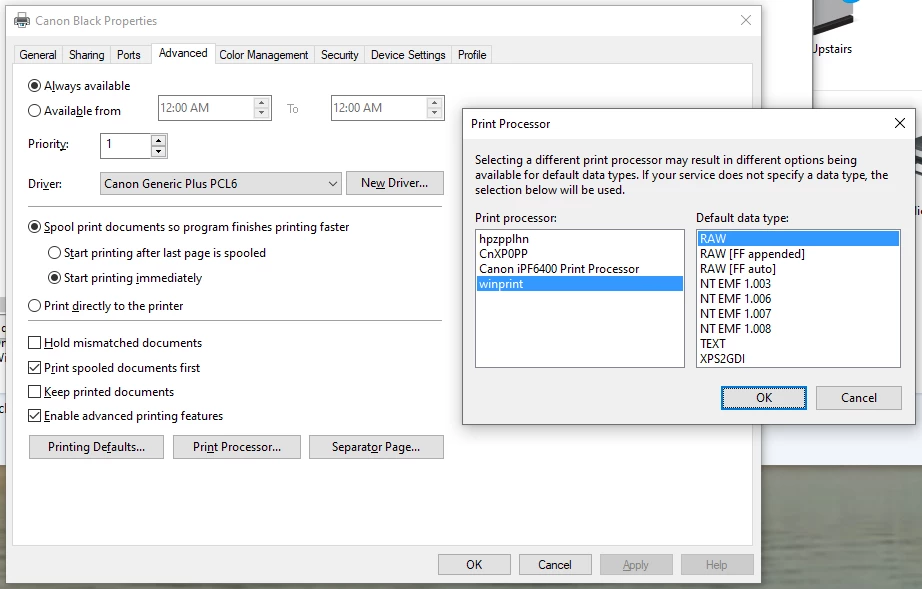
Task: Click Cancel in the Print Processor dialog
Action: (x=858, y=398)
